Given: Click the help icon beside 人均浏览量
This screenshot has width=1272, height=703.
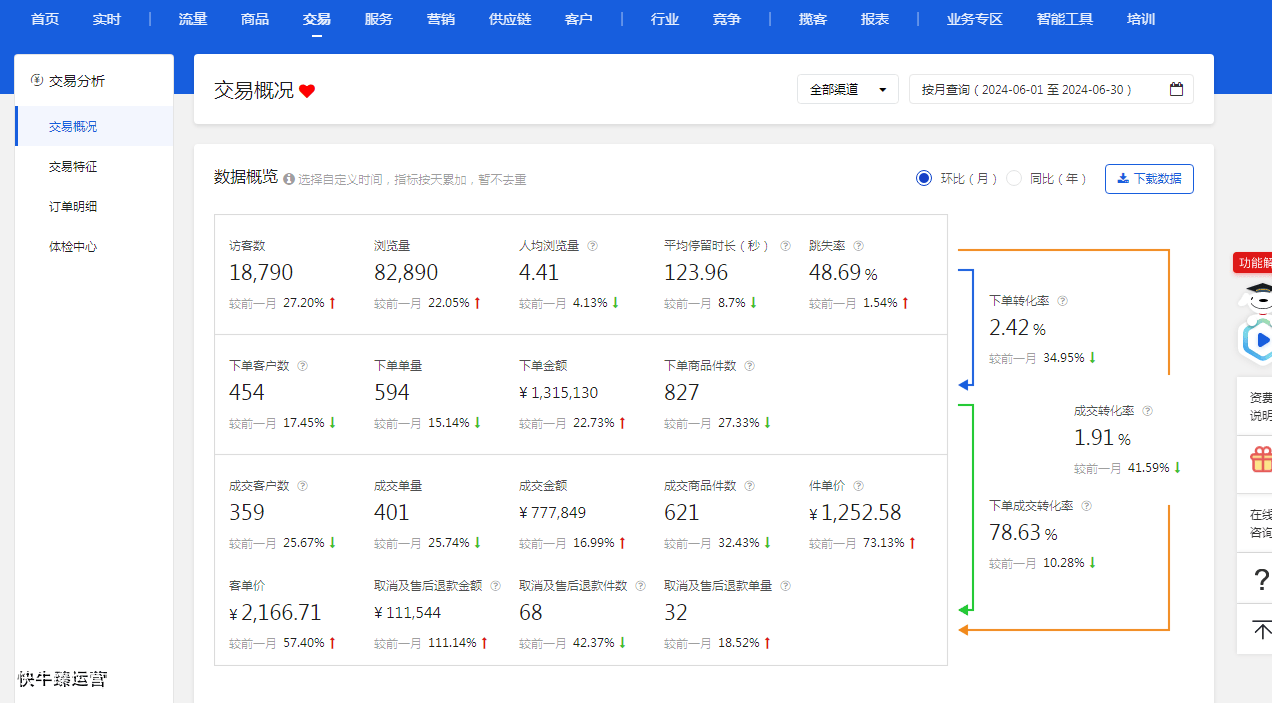Looking at the screenshot, I should click(592, 245).
